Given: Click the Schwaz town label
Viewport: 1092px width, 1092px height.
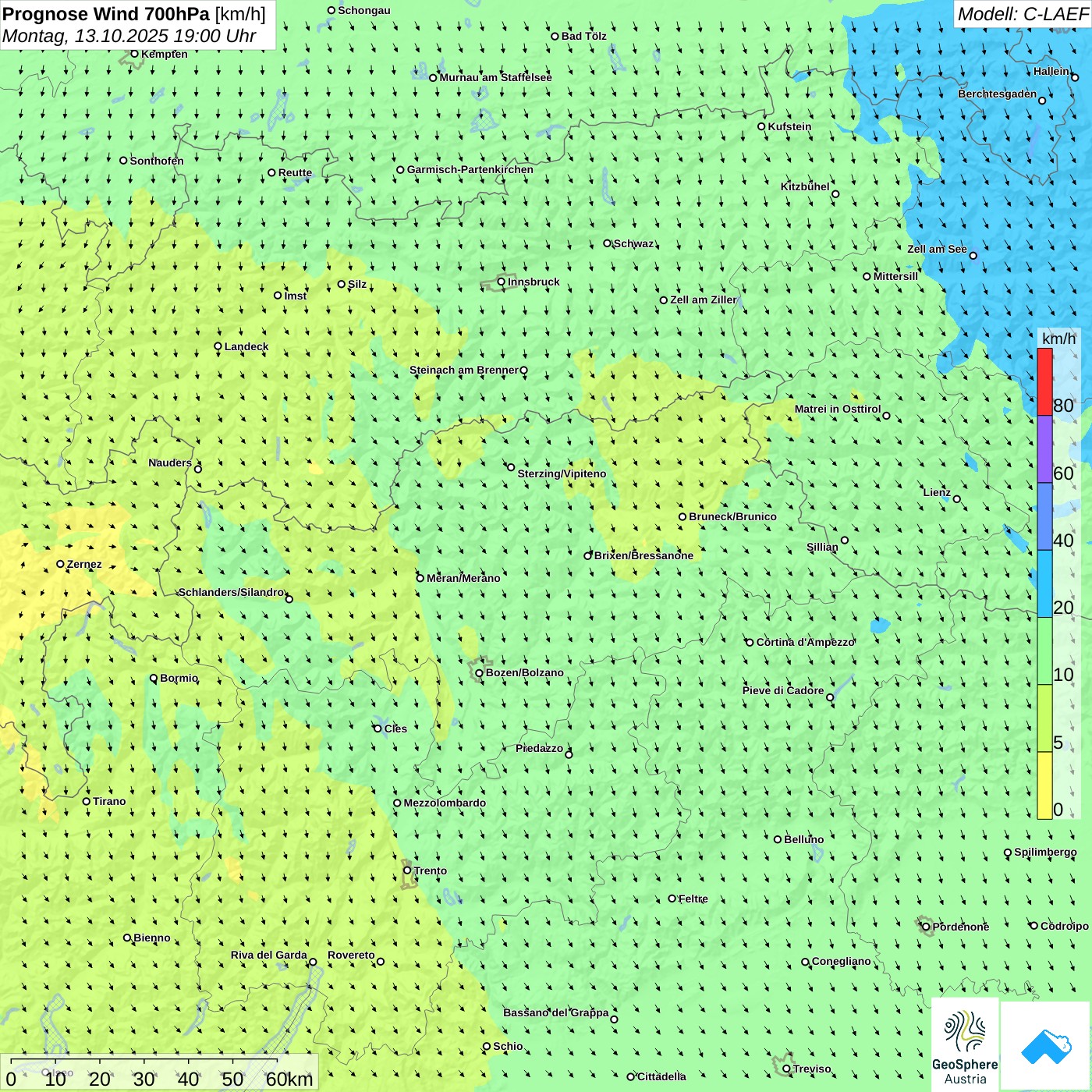Looking at the screenshot, I should tap(633, 243).
